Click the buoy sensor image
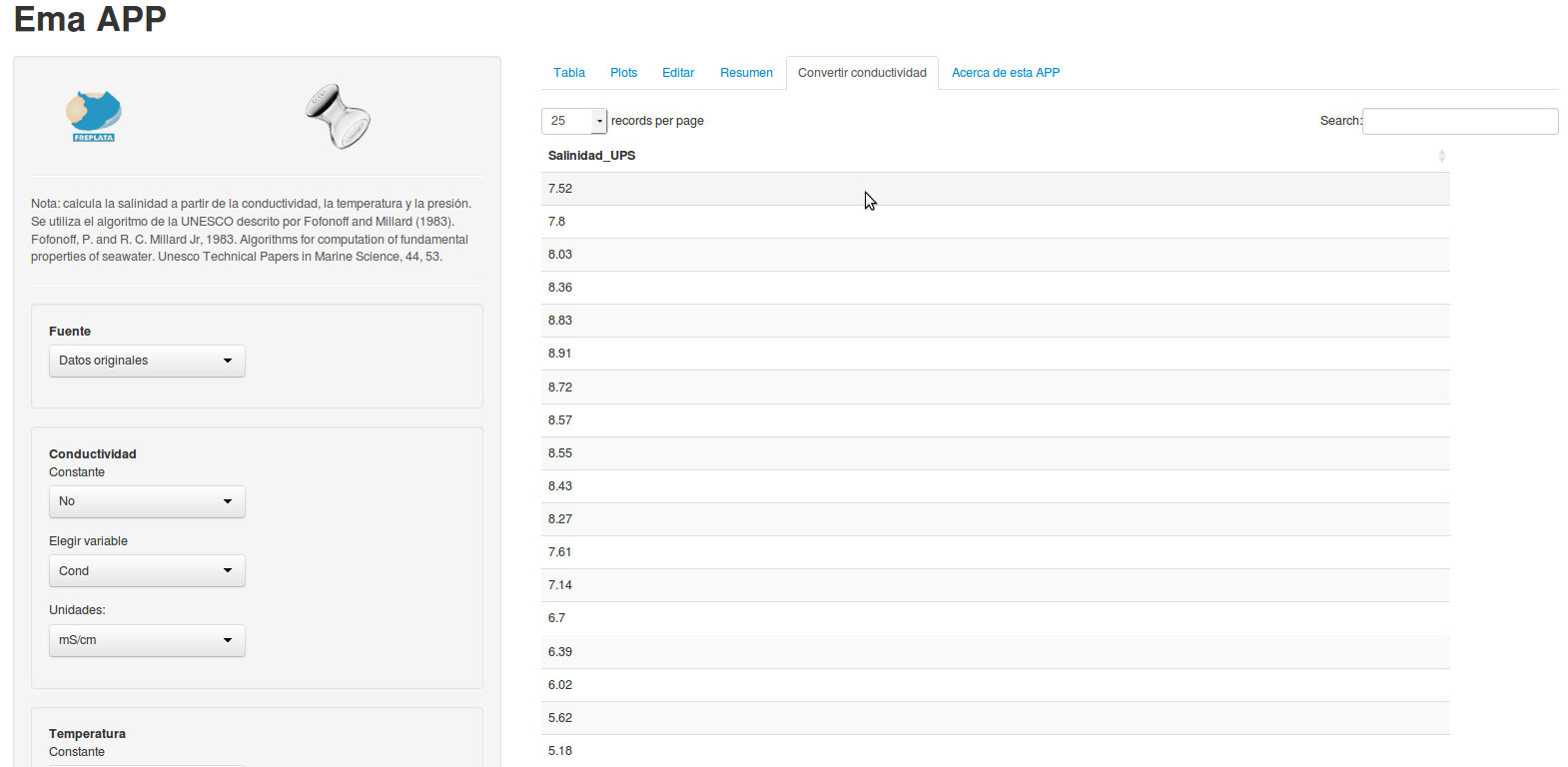The height and width of the screenshot is (767, 1568). tap(338, 117)
